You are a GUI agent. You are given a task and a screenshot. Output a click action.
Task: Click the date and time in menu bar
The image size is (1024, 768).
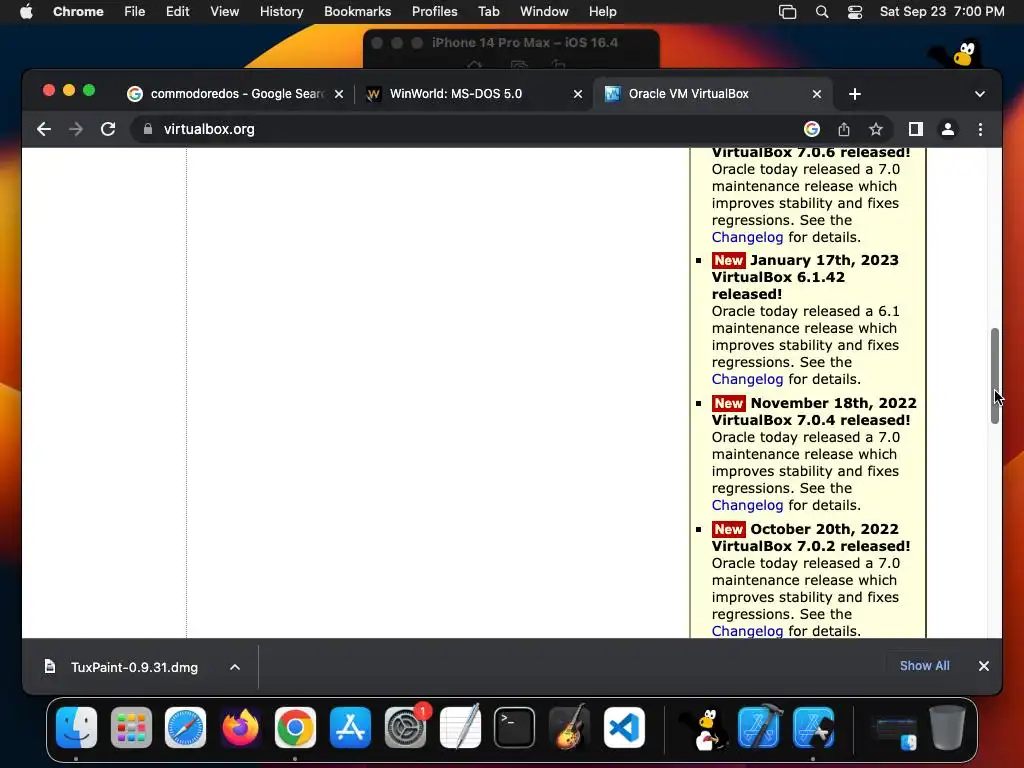pyautogui.click(x=942, y=12)
